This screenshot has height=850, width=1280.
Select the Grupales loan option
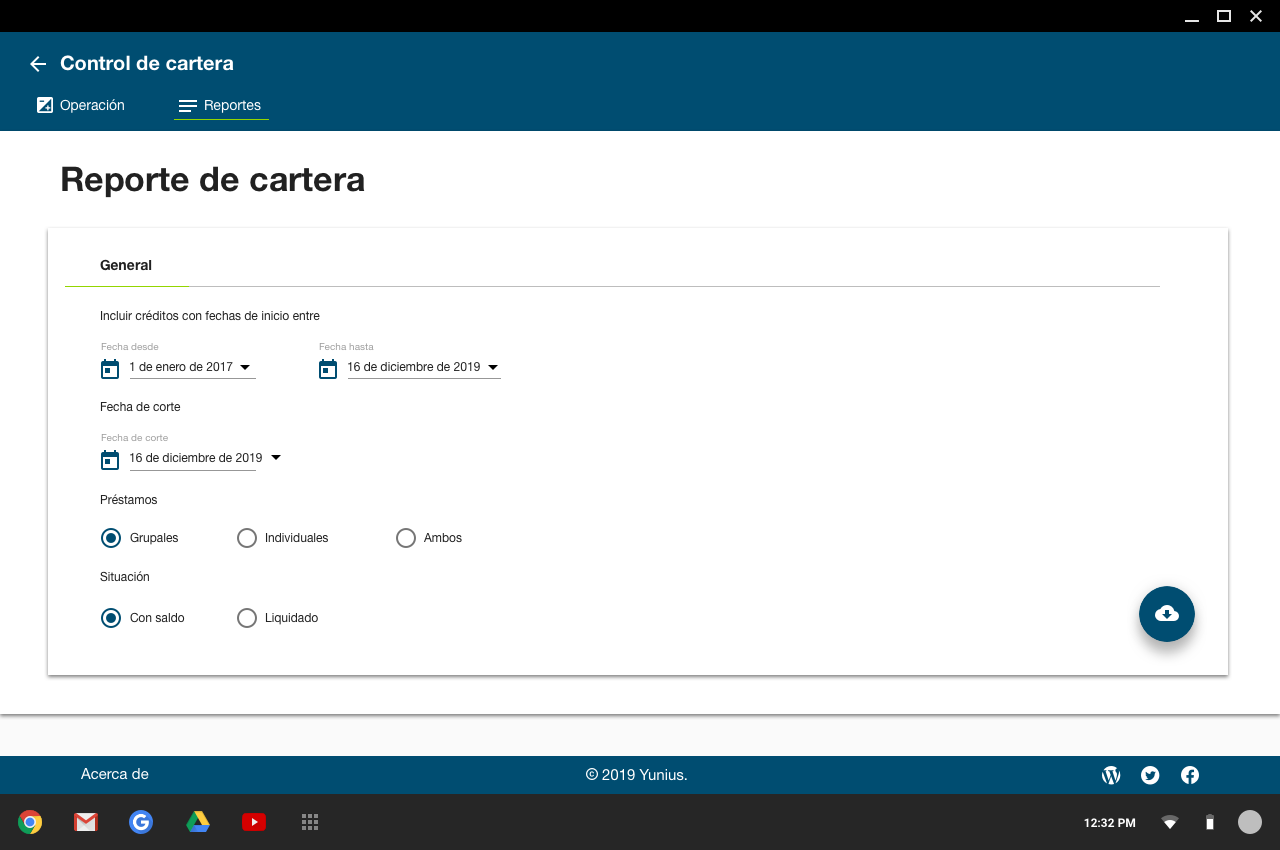point(111,538)
